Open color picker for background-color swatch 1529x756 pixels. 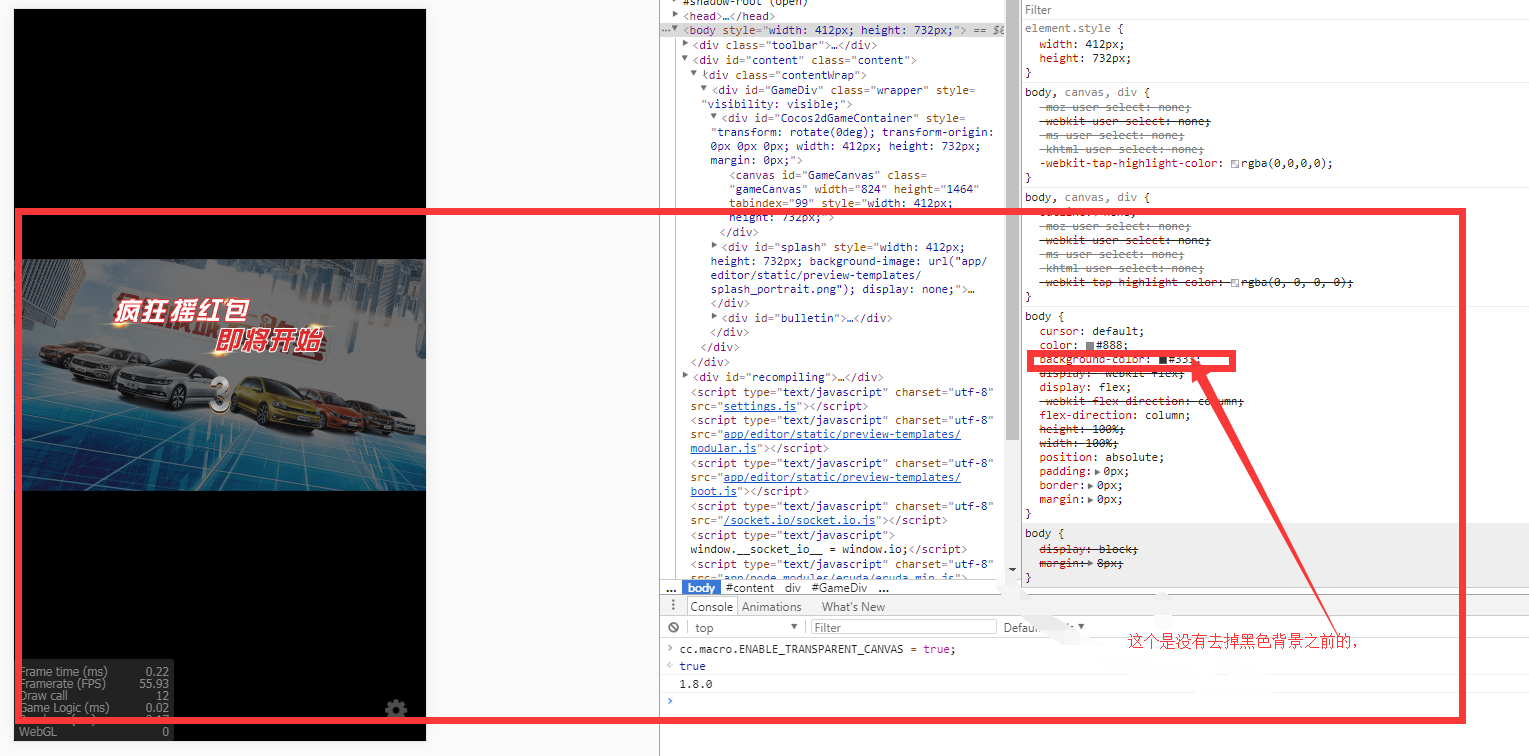click(1165, 359)
